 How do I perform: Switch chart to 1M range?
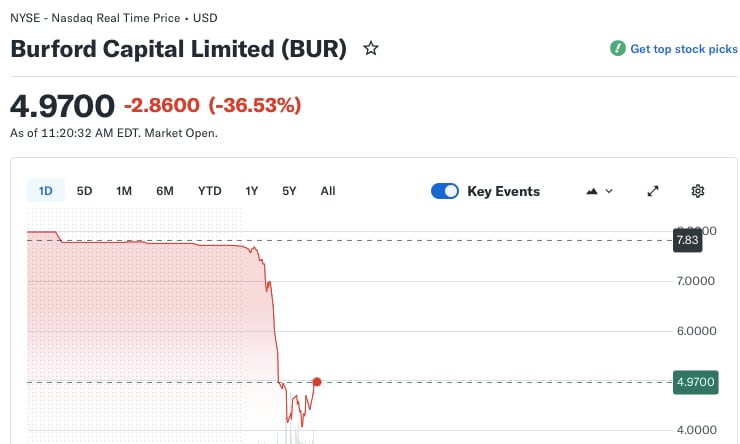point(124,191)
